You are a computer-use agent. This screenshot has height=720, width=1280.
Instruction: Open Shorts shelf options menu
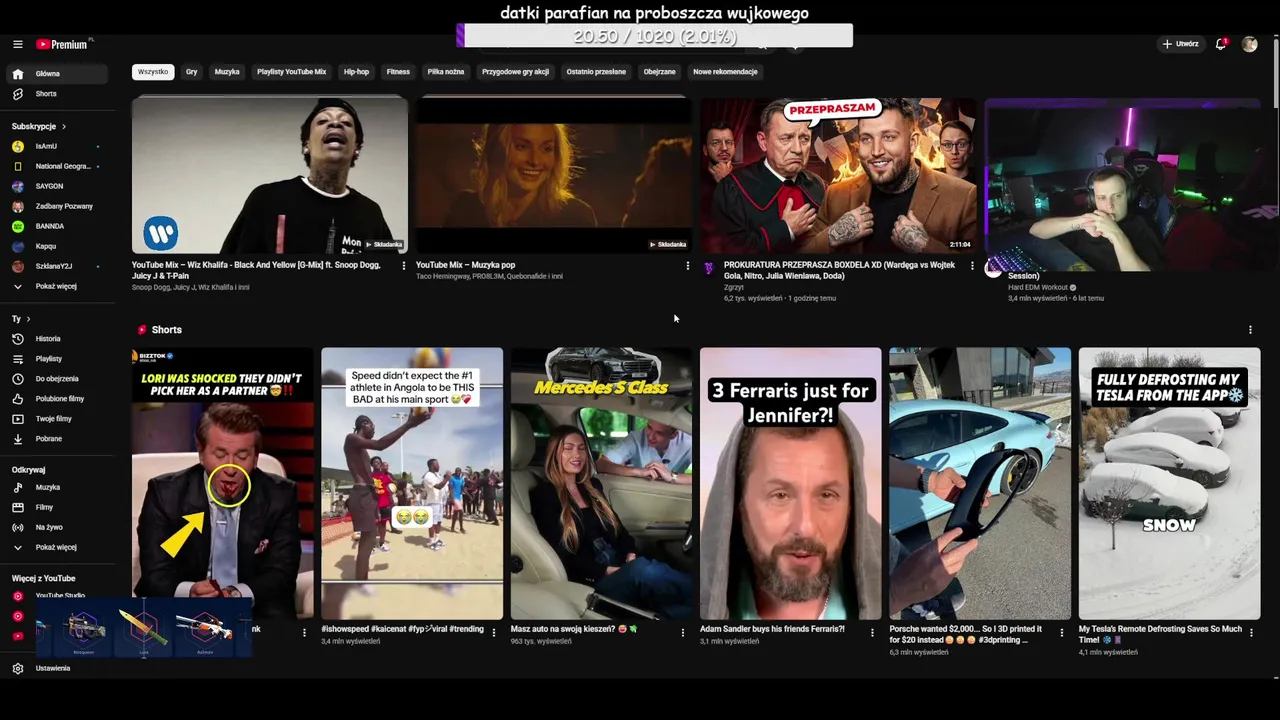[x=1250, y=330]
